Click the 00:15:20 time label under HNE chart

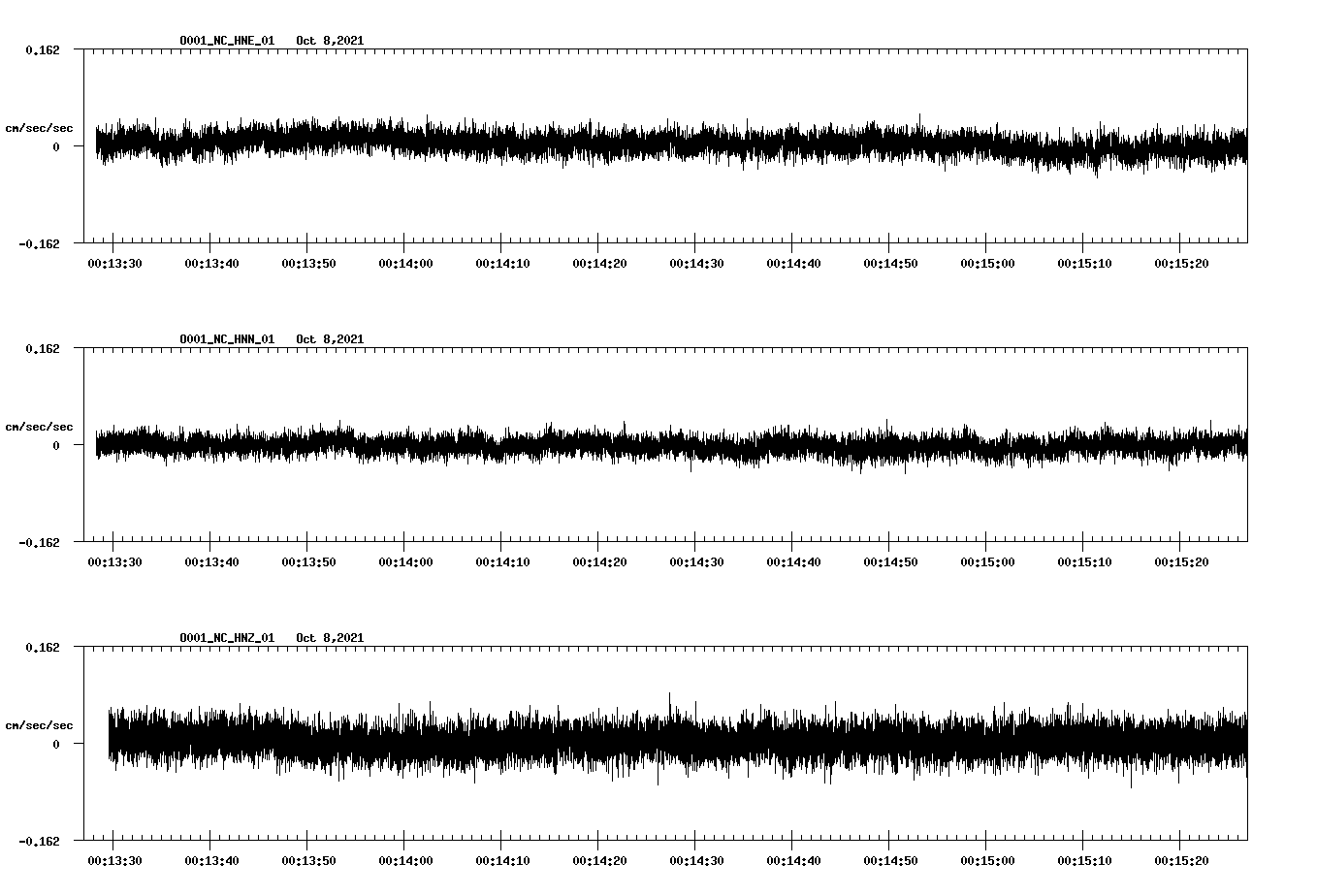[1181, 264]
